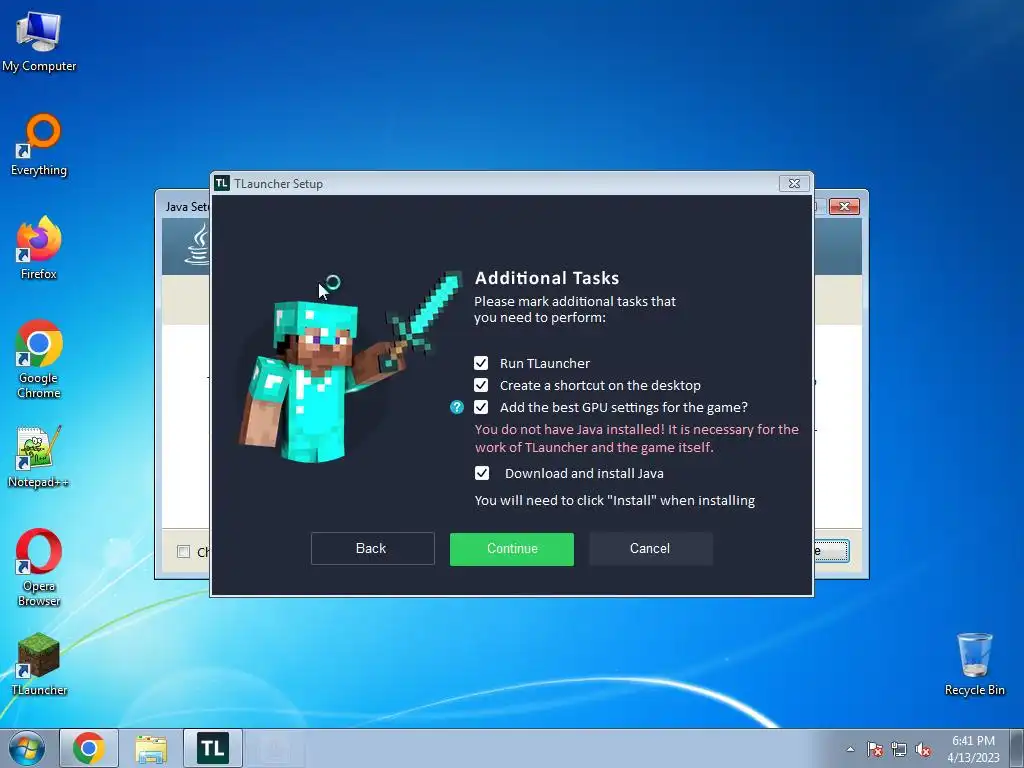
Task: Click the green Continue button
Action: click(511, 549)
